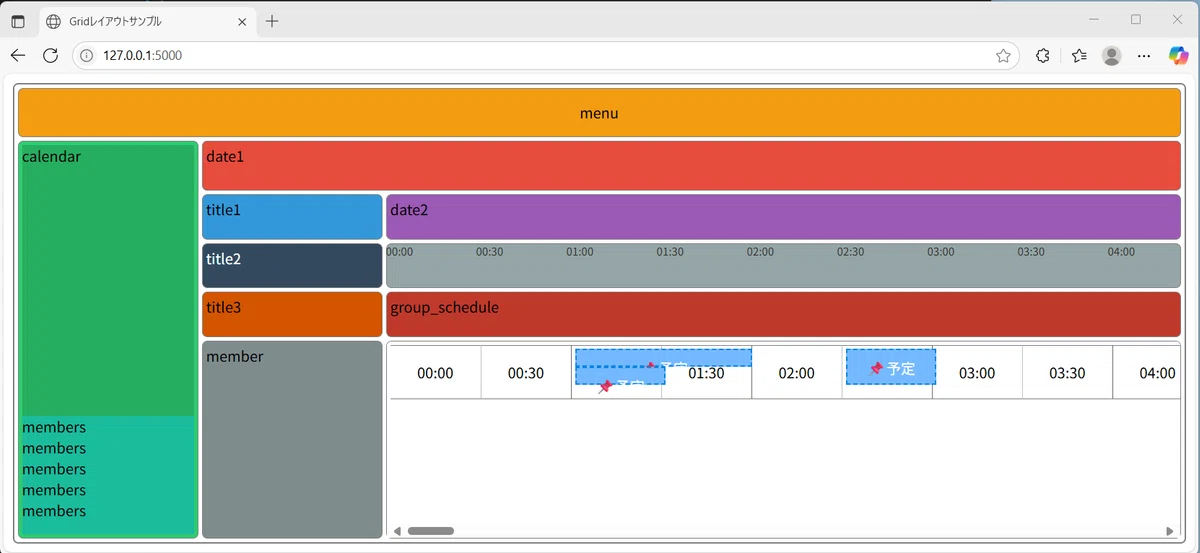Click the horizontal scrollbar thumb under the schedule
The height and width of the screenshot is (553, 1200).
(x=431, y=531)
